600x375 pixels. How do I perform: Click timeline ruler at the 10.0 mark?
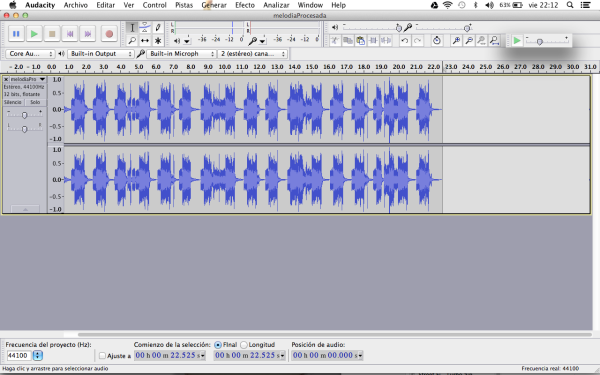(x=225, y=67)
